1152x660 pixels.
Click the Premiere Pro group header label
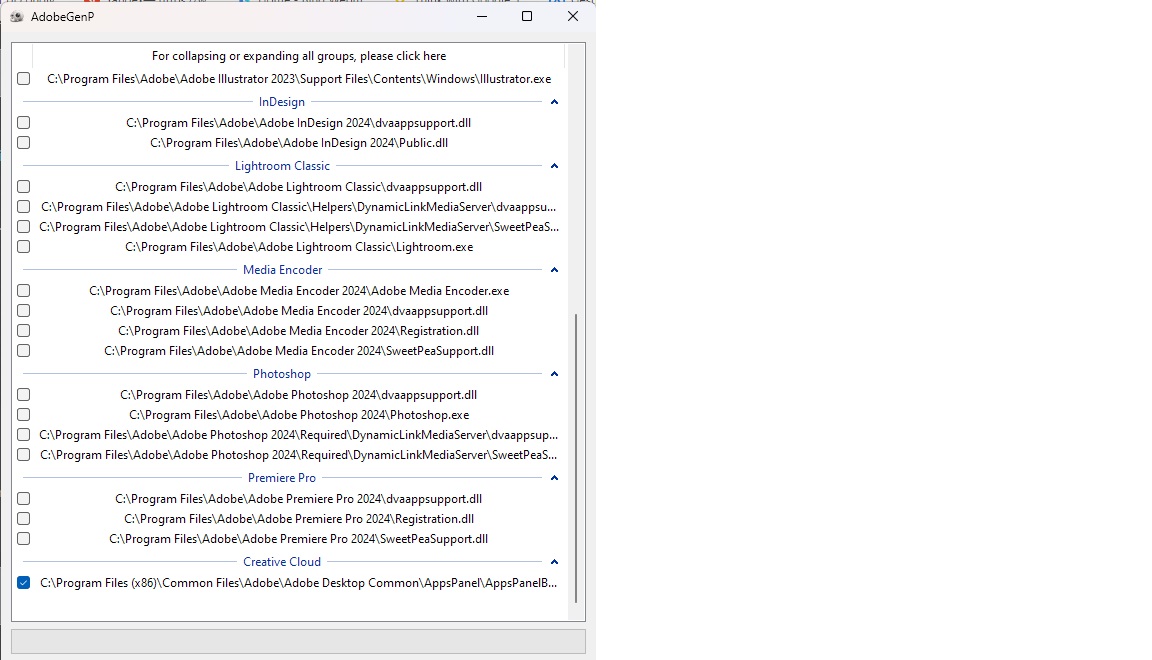[281, 478]
